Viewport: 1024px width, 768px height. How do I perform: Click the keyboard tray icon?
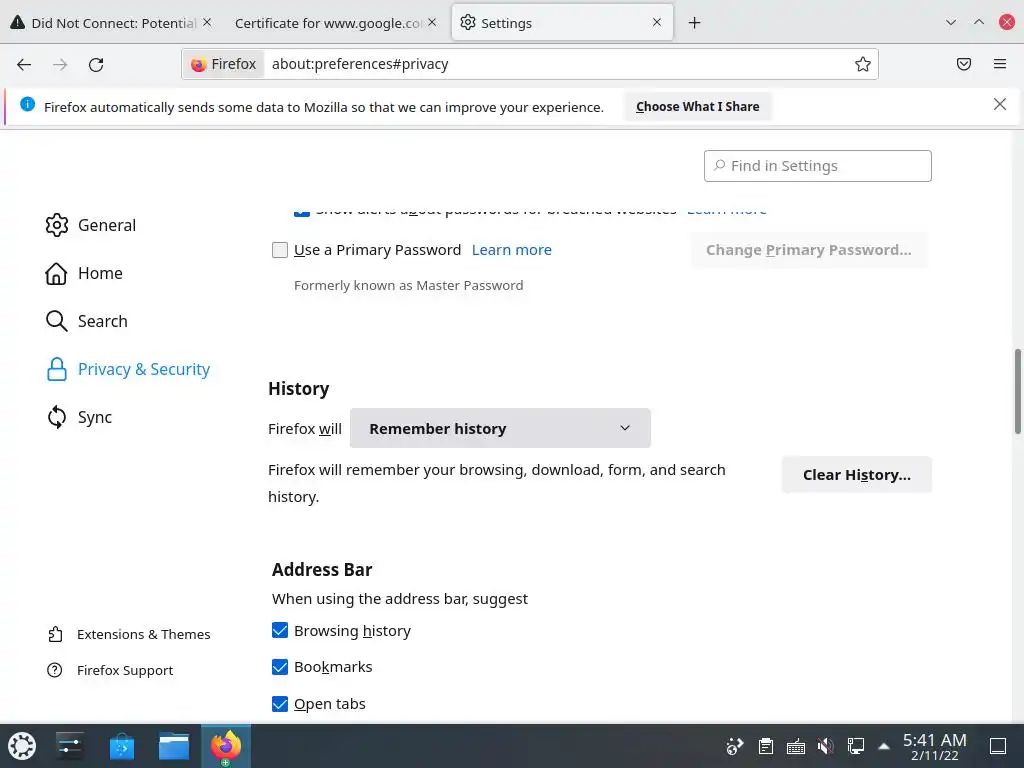[x=795, y=746]
